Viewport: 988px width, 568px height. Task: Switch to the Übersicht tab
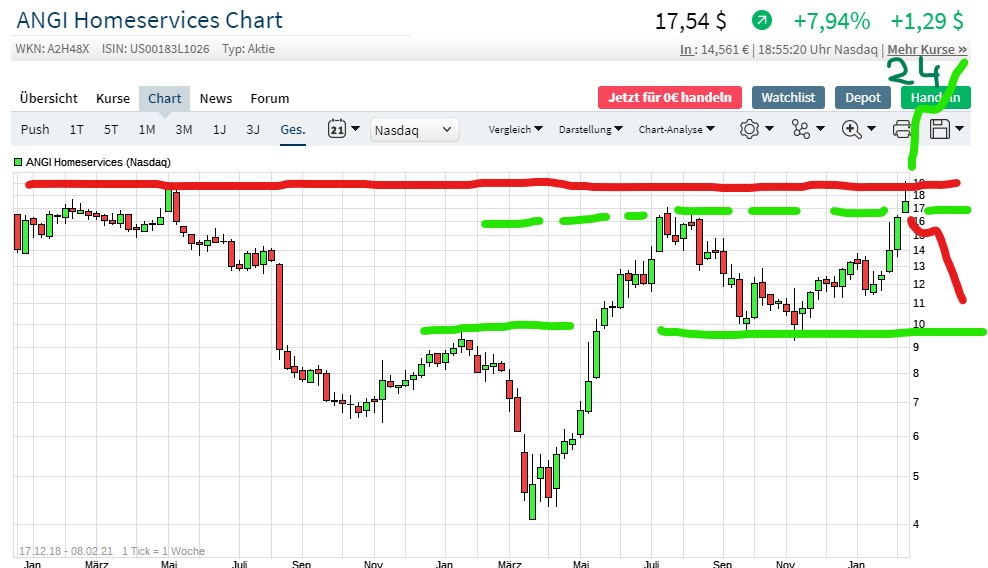(x=48, y=98)
